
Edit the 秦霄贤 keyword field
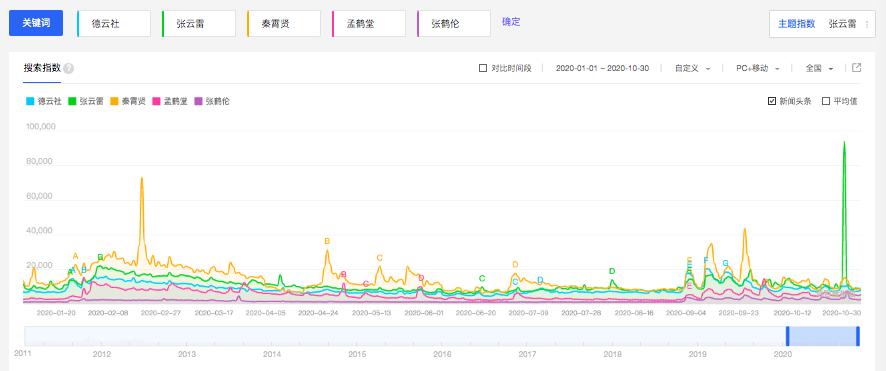click(284, 24)
